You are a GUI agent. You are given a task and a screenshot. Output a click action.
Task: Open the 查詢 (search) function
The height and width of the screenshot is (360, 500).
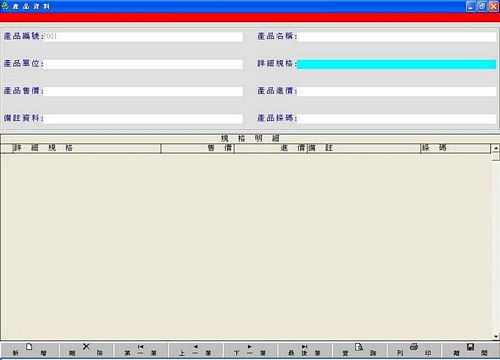coord(359,350)
